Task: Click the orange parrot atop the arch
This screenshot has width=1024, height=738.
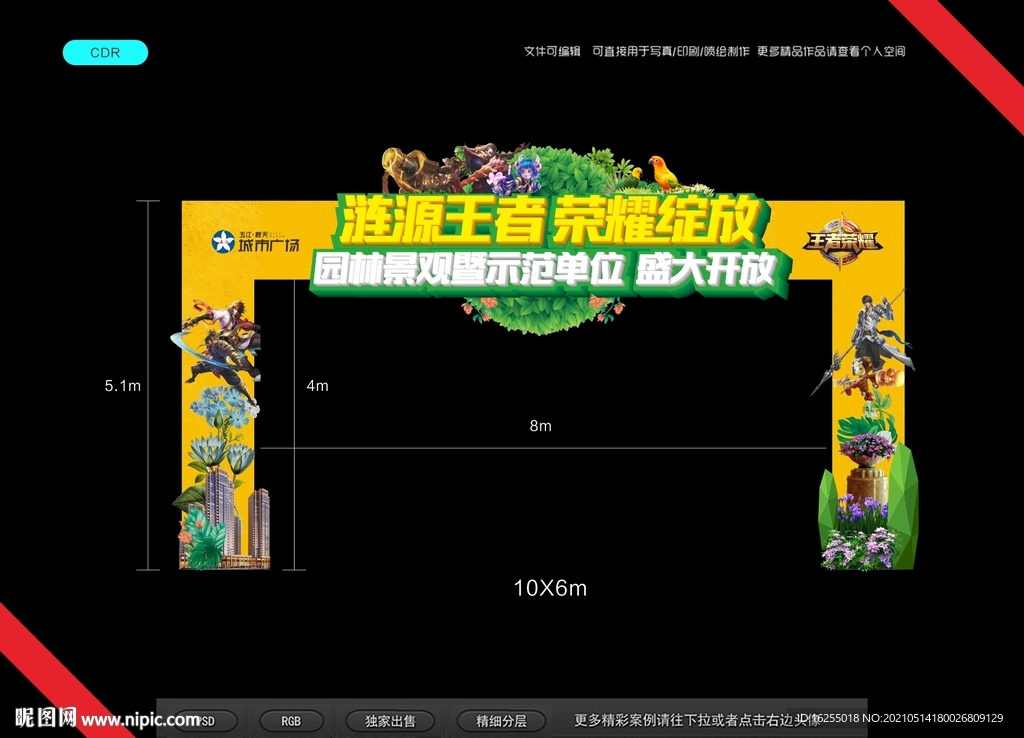Action: pos(664,172)
